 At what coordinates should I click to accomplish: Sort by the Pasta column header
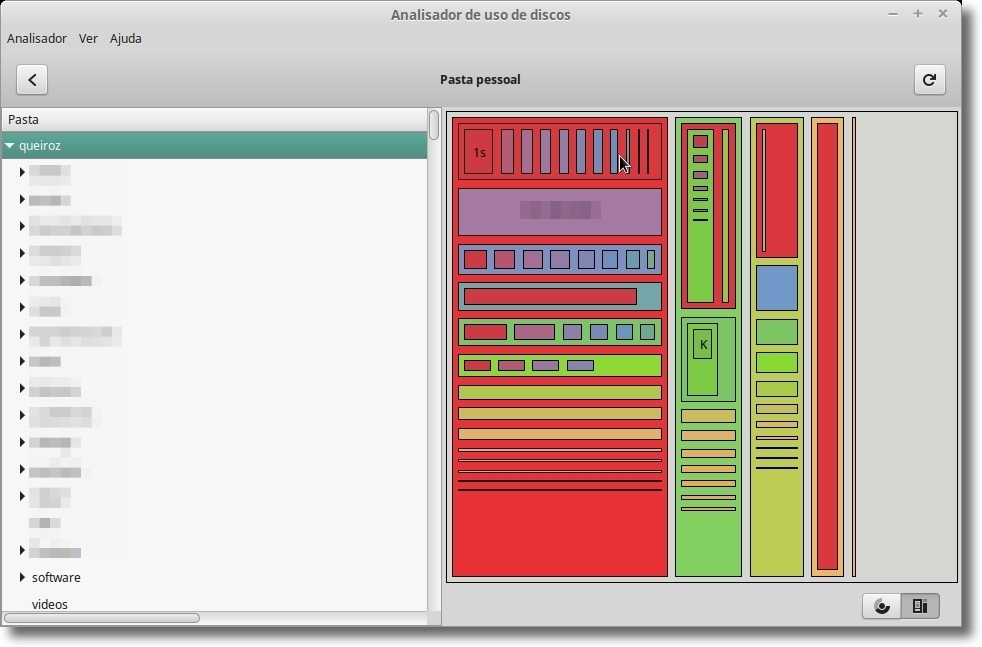click(x=214, y=120)
